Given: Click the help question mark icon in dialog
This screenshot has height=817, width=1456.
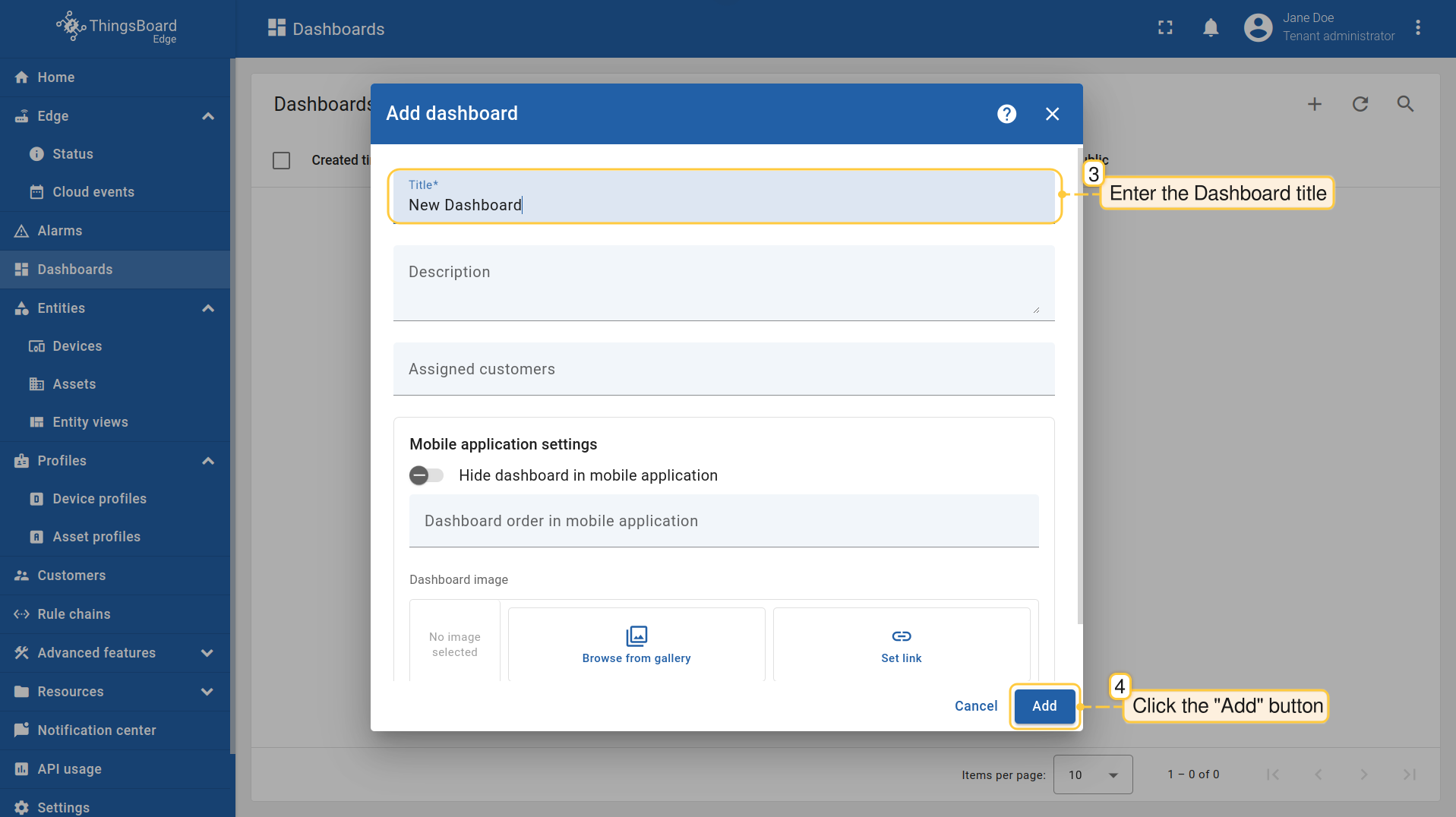Looking at the screenshot, I should click(x=1006, y=114).
